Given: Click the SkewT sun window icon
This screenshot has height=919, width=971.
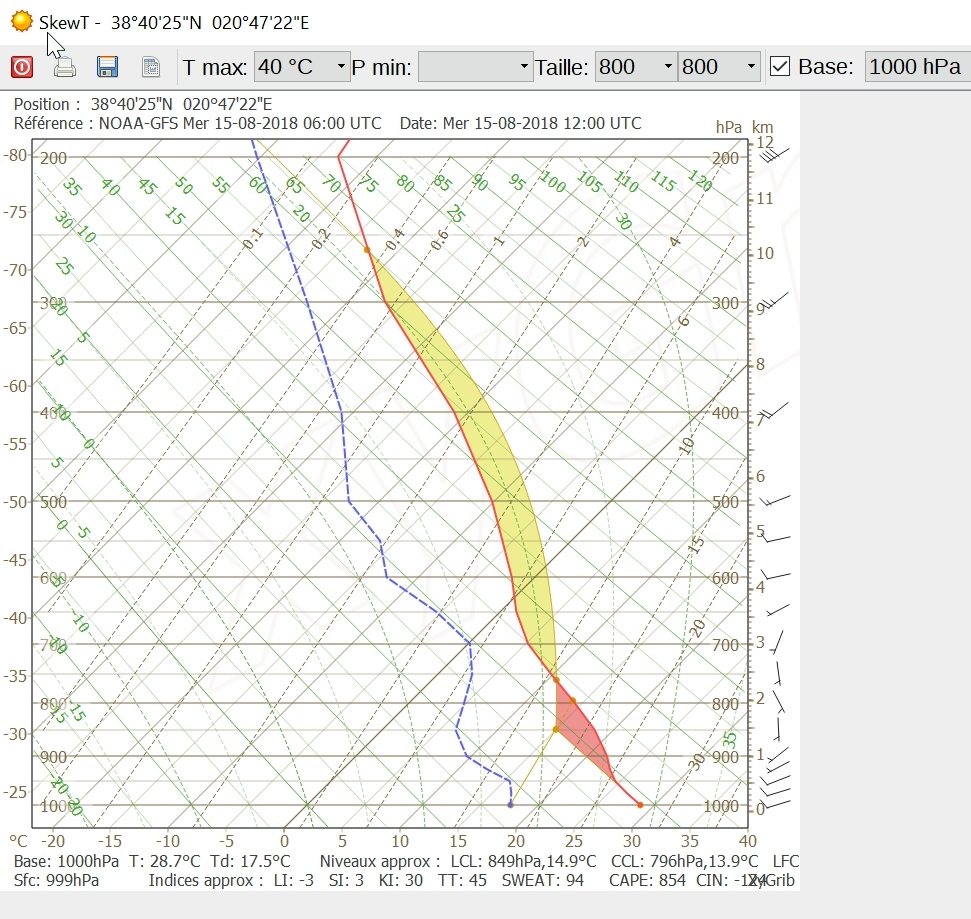Looking at the screenshot, I should tap(21, 22).
